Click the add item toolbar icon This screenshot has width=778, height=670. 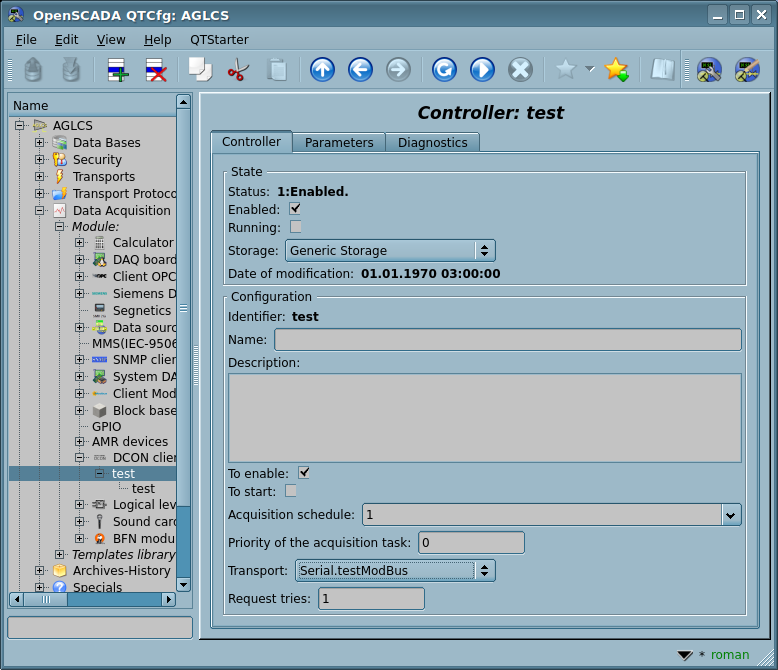click(118, 70)
